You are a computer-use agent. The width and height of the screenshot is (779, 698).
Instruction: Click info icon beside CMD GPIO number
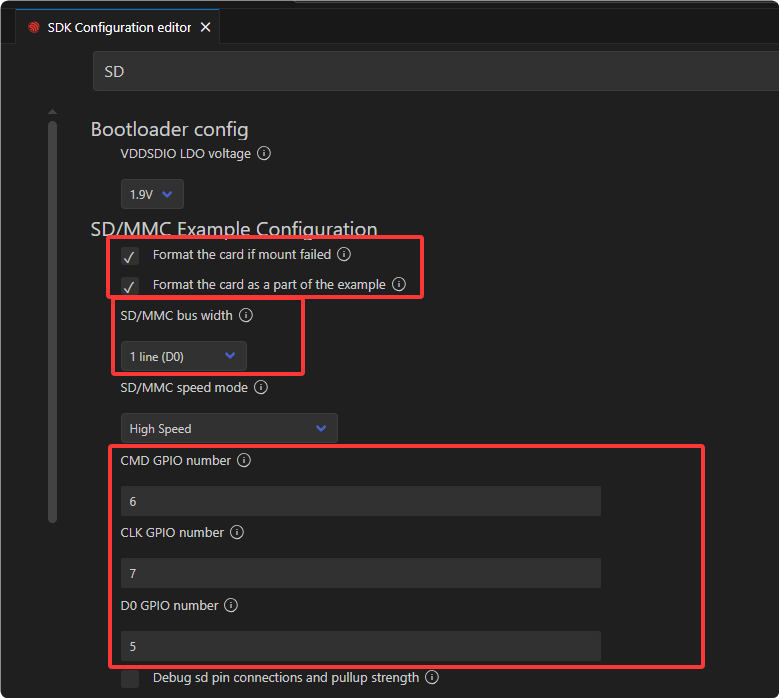pos(244,461)
